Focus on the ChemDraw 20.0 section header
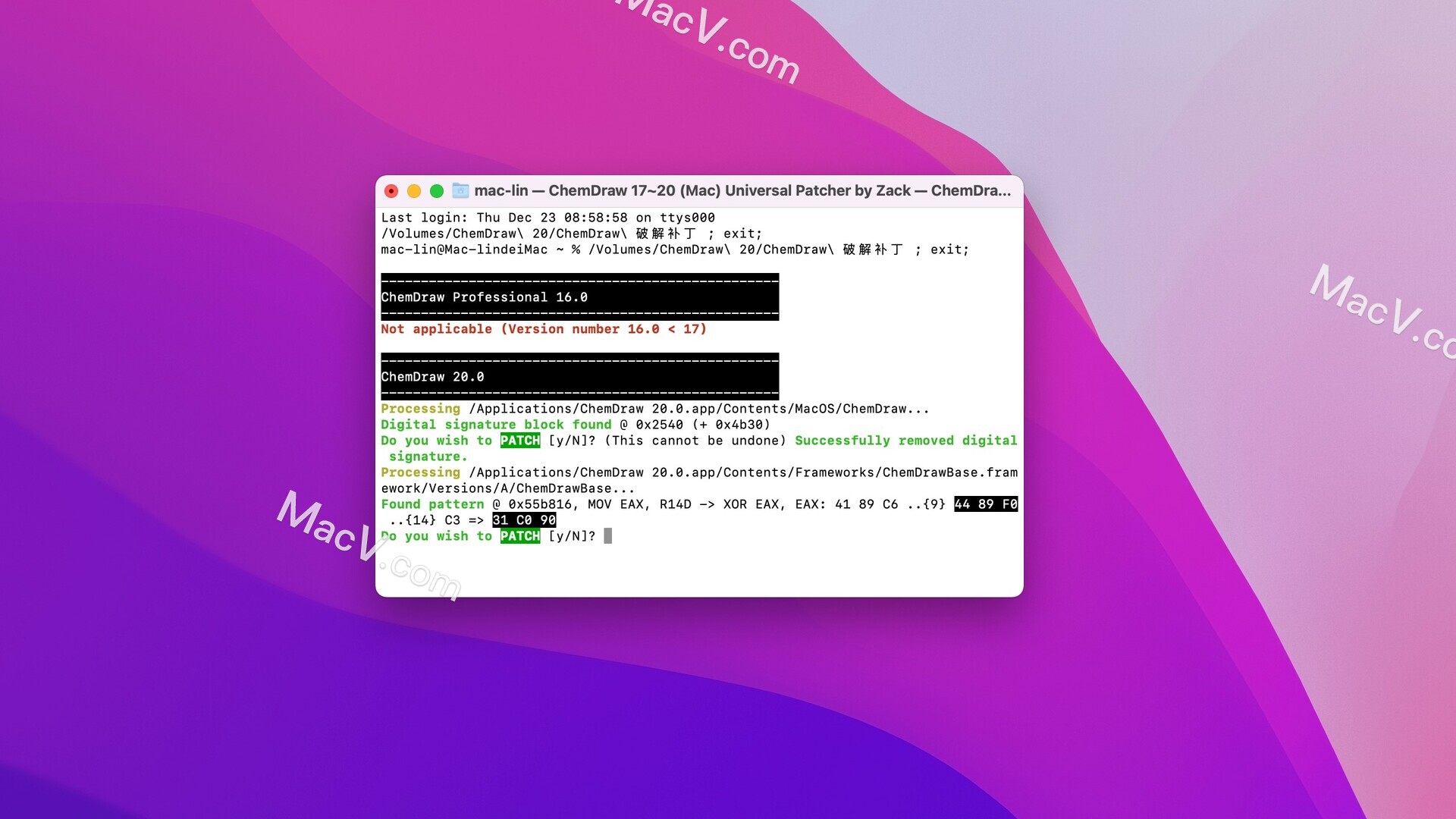1456x819 pixels. pyautogui.click(x=434, y=376)
